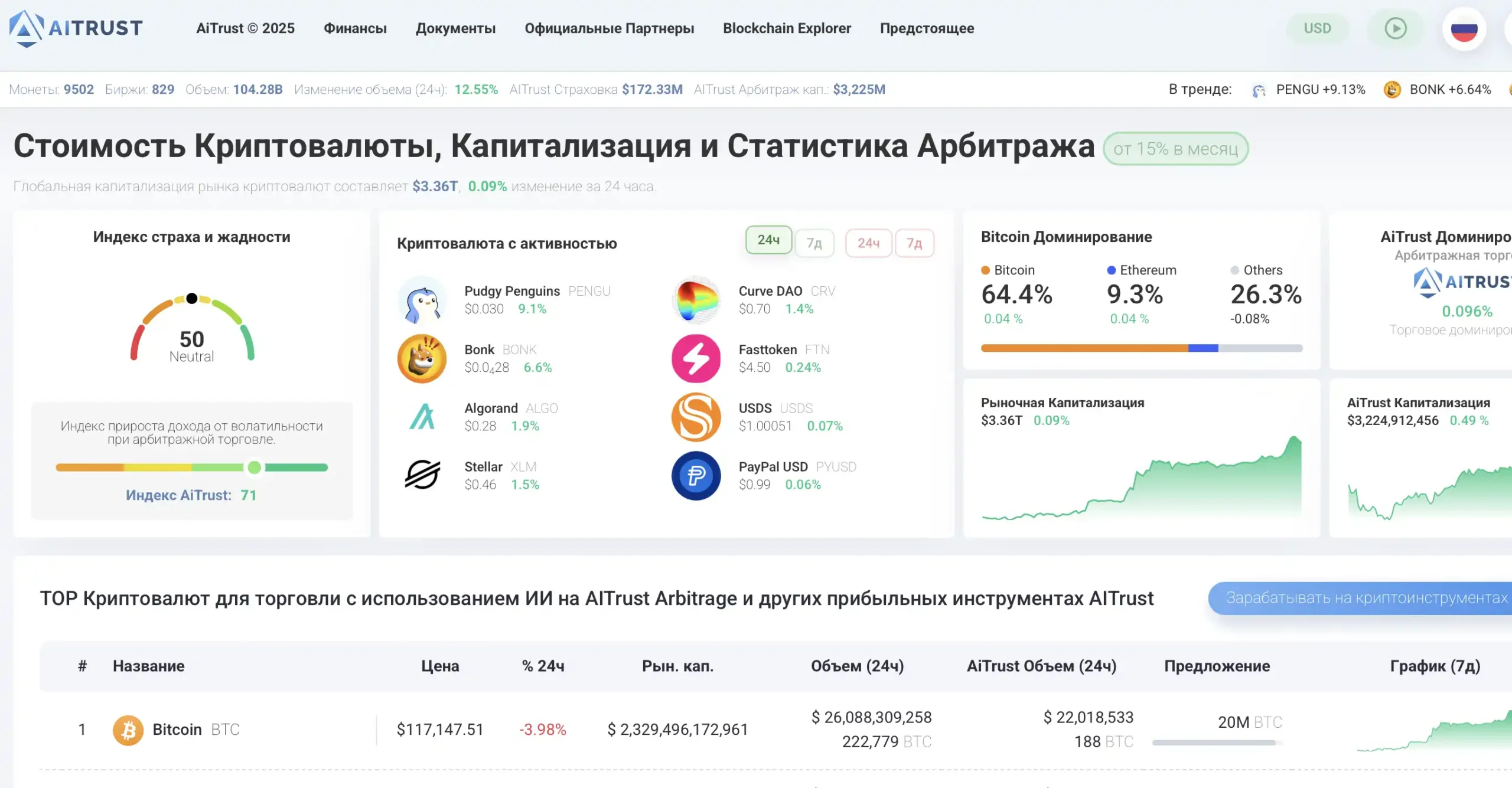This screenshot has height=788, width=1512.
Task: Click the Ethereum 9.3% dominance value
Action: 1135,294
